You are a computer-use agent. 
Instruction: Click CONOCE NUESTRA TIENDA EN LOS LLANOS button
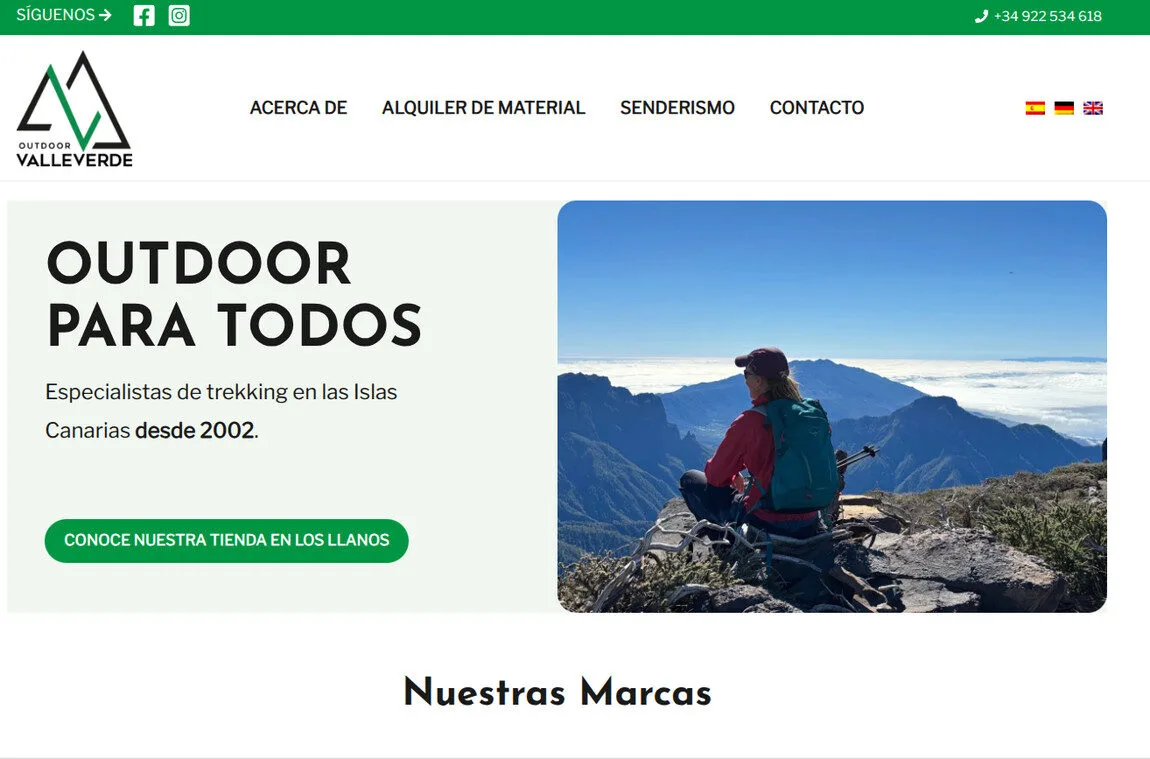(227, 540)
